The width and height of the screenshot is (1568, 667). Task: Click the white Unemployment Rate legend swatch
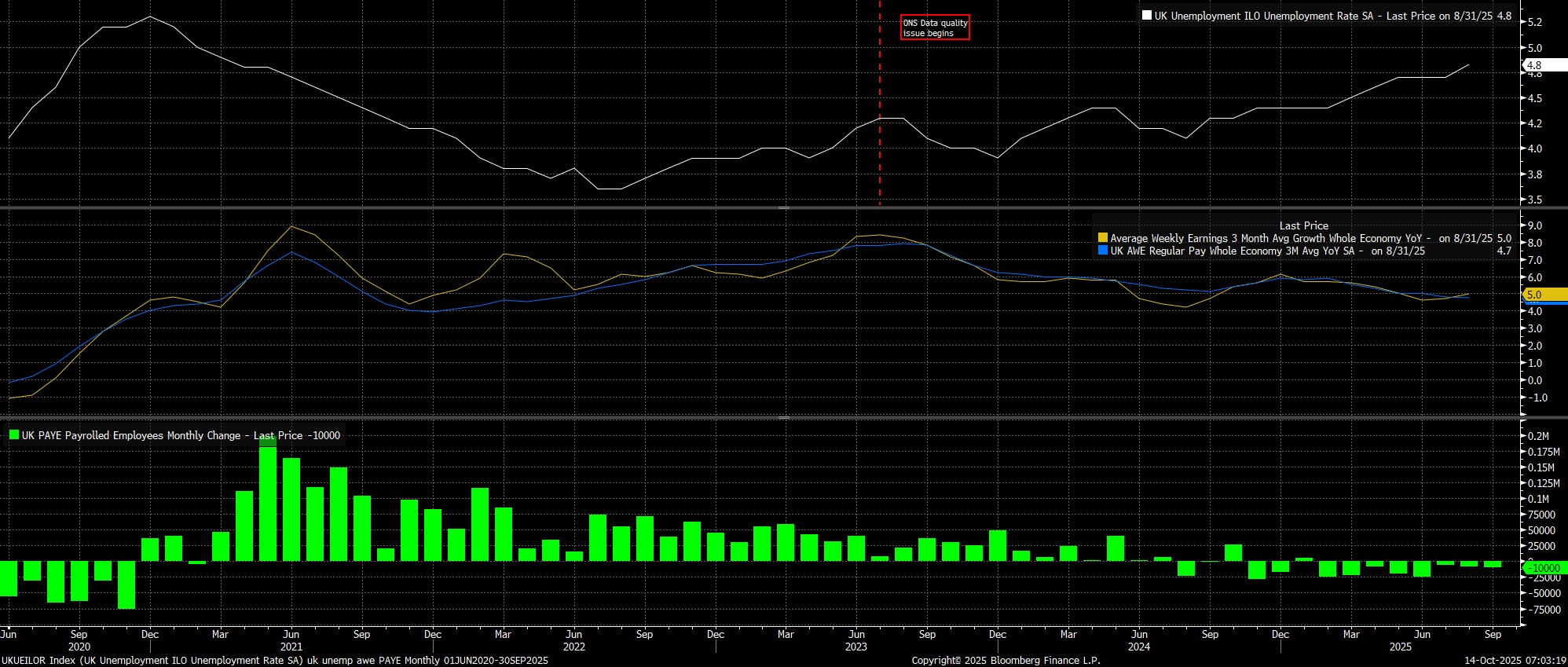(x=1147, y=16)
